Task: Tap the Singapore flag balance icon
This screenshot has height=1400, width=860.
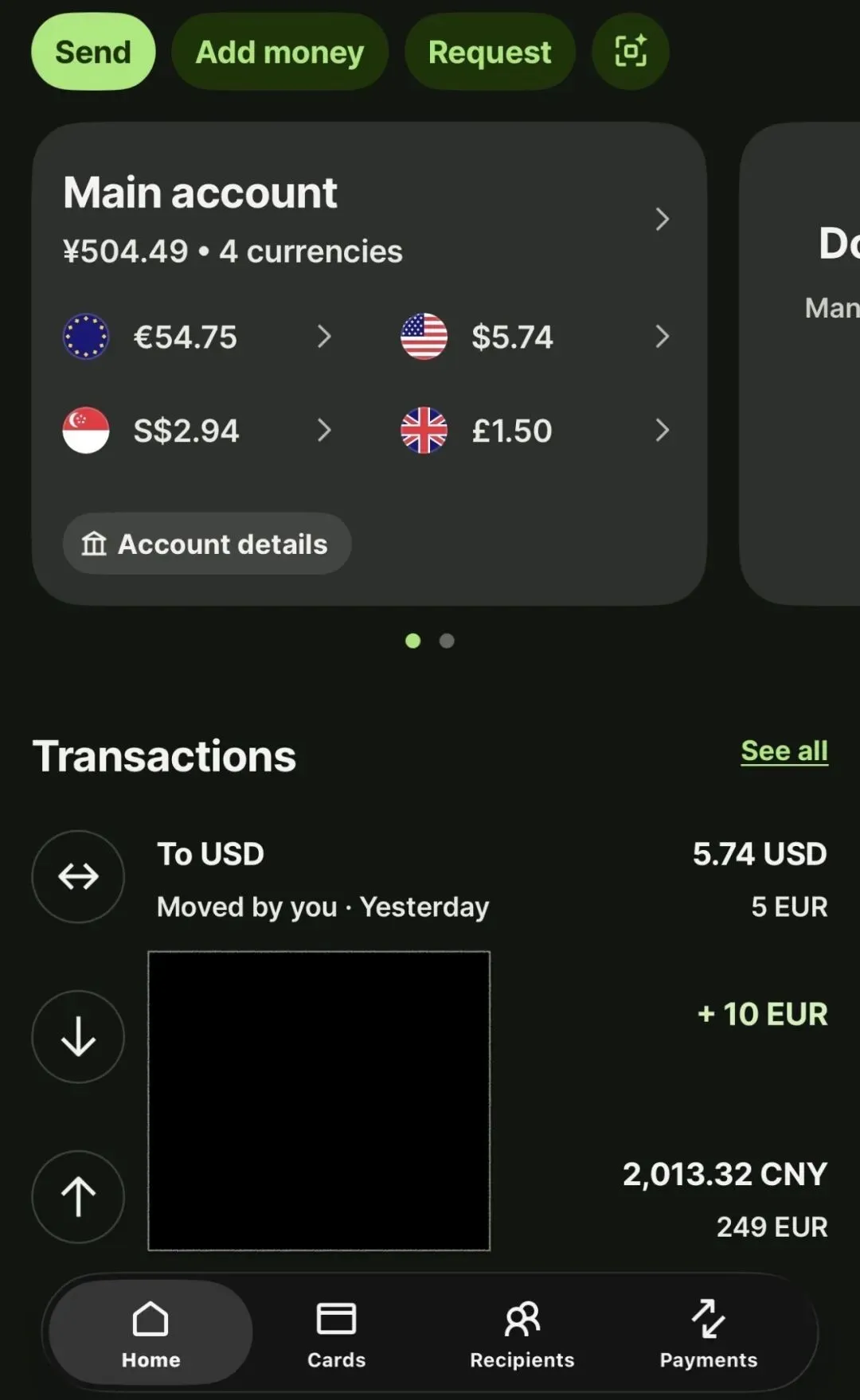Action: coord(86,431)
